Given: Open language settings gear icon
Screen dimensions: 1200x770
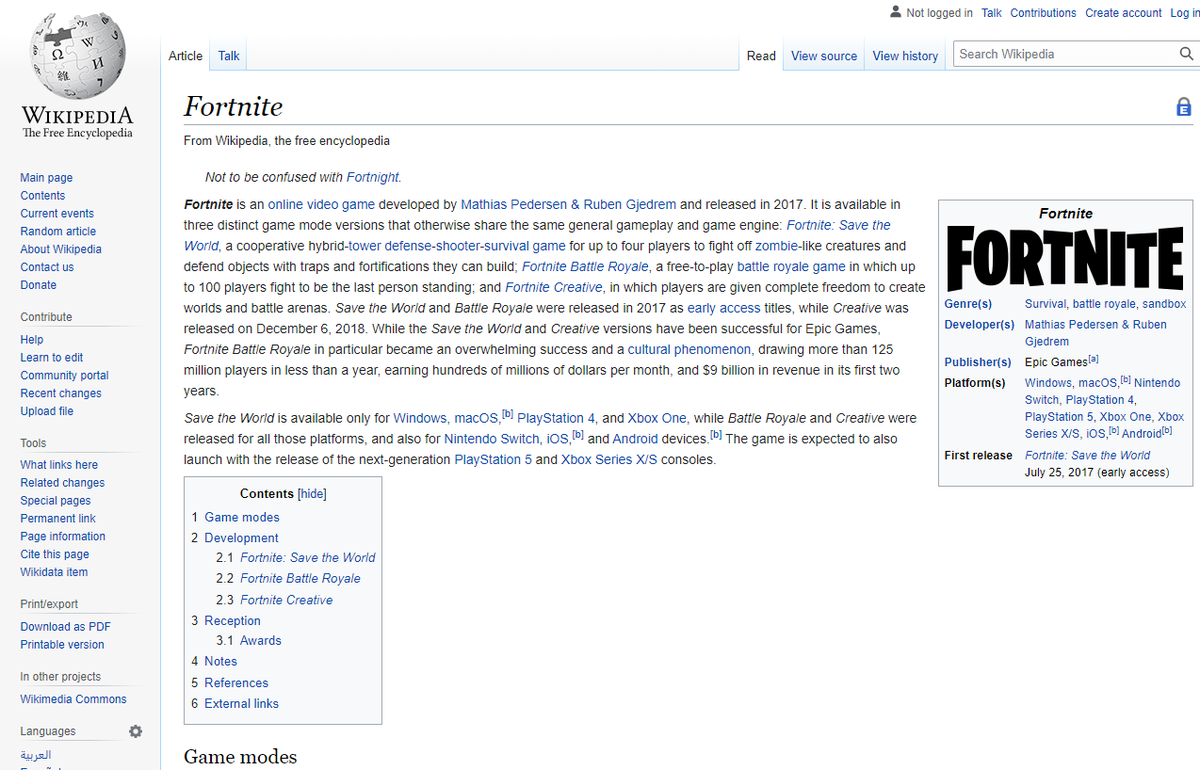Looking at the screenshot, I should click(136, 731).
